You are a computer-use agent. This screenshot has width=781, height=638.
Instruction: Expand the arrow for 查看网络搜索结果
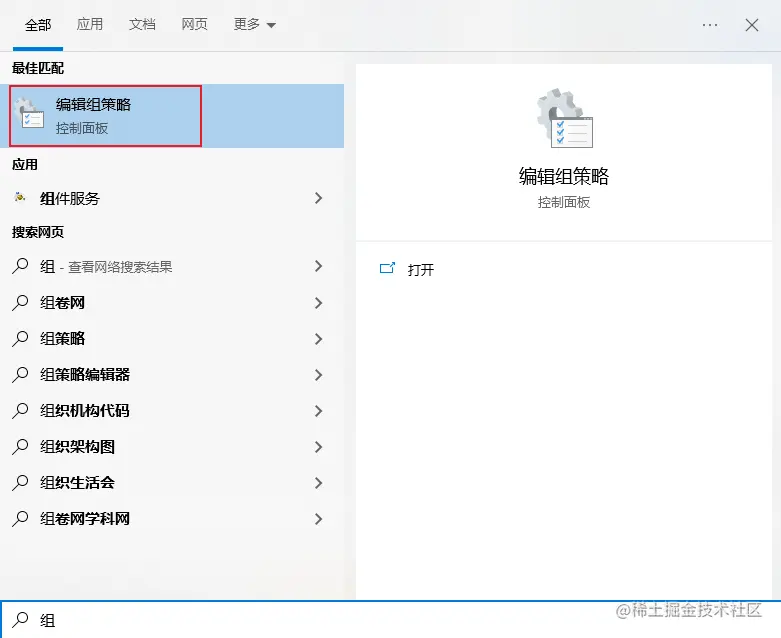[x=318, y=266]
